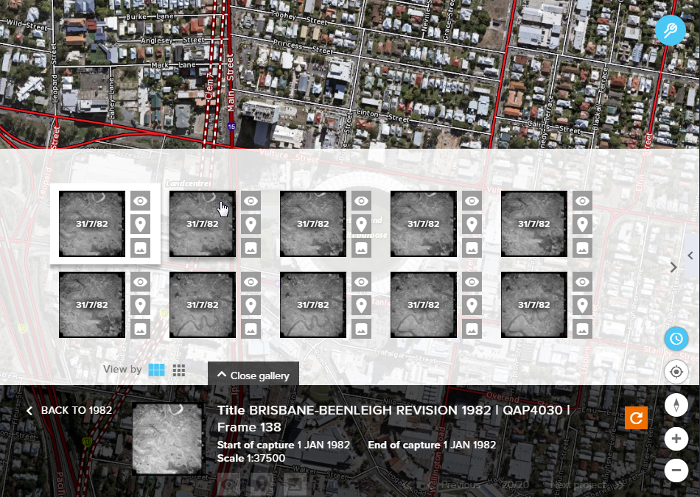Image resolution: width=700 pixels, height=497 pixels.
Task: Collapse gallery with Close gallery button
Action: tap(254, 376)
